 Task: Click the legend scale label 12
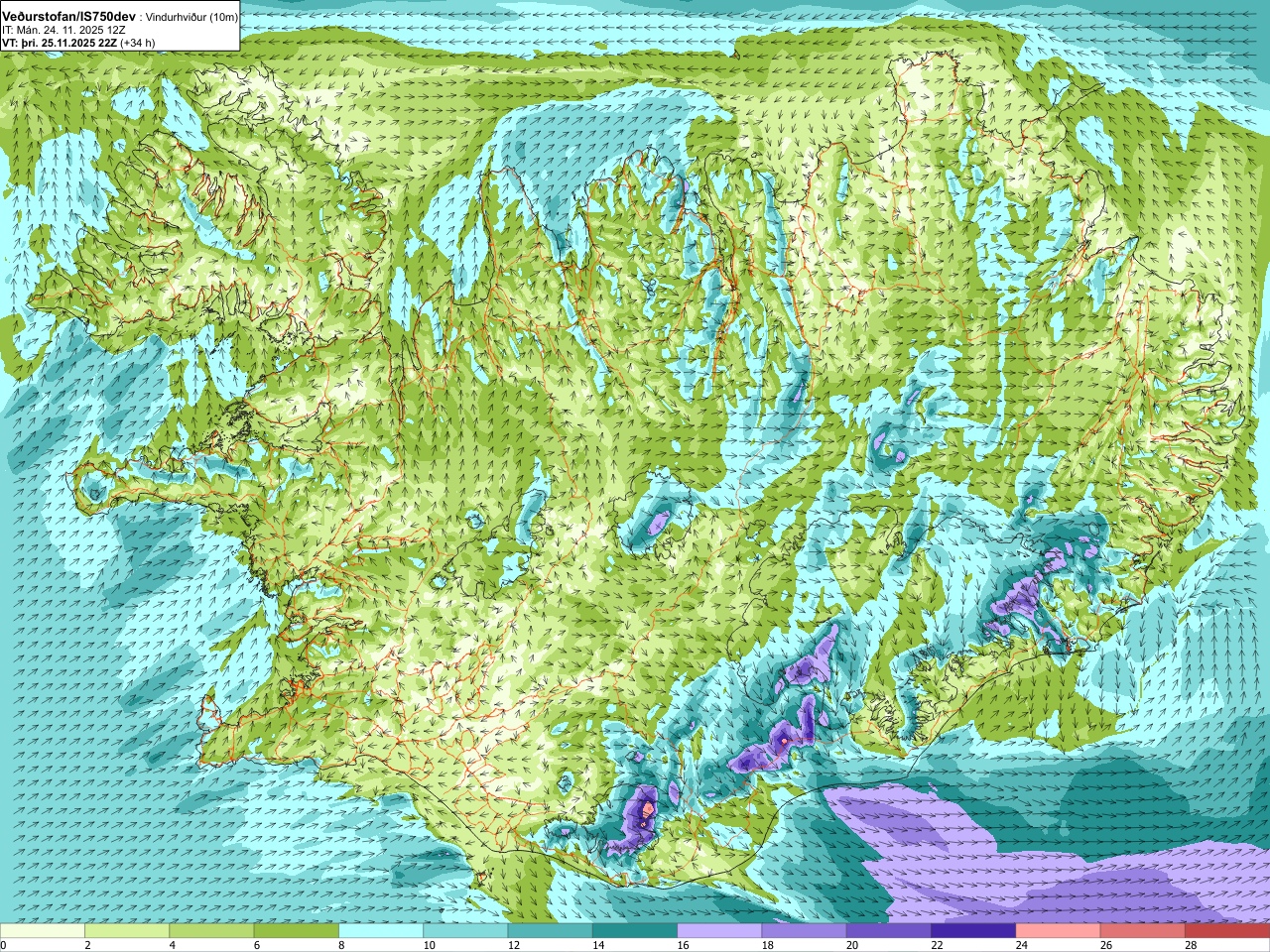pos(513,945)
